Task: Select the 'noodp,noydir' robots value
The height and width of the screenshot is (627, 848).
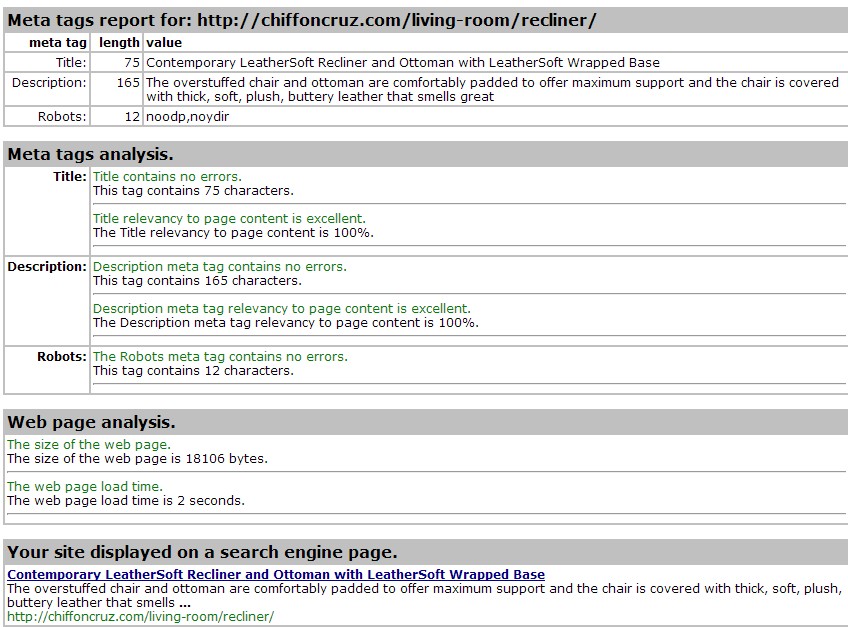Action: click(x=188, y=117)
